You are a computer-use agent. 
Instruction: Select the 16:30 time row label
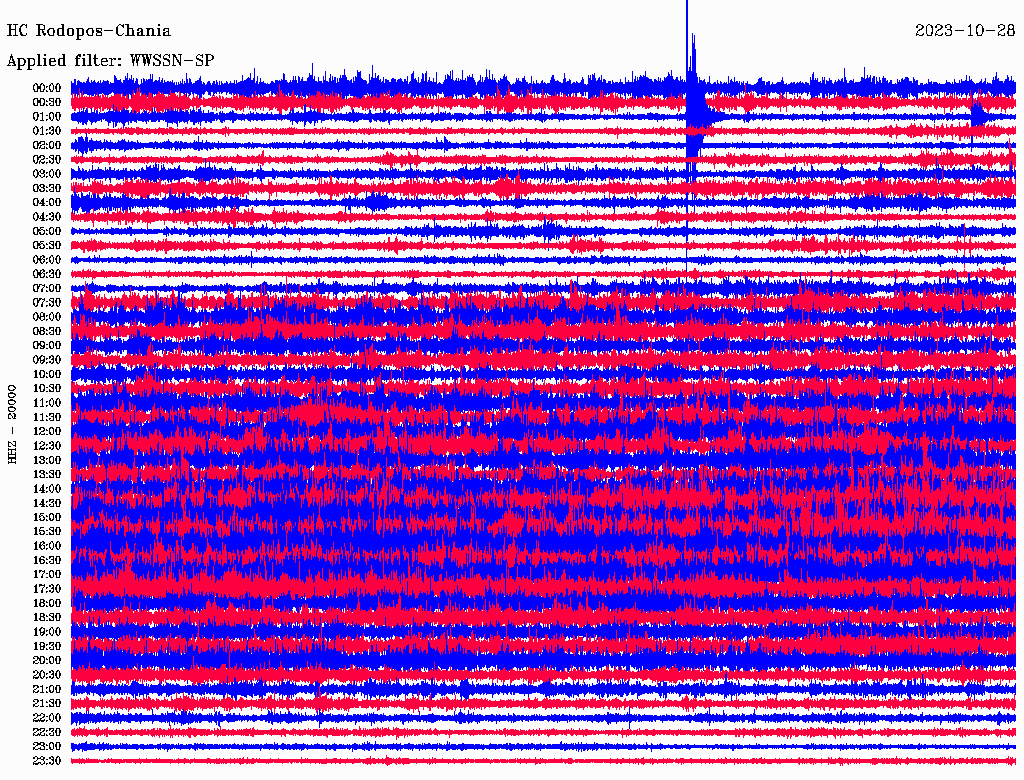point(47,561)
